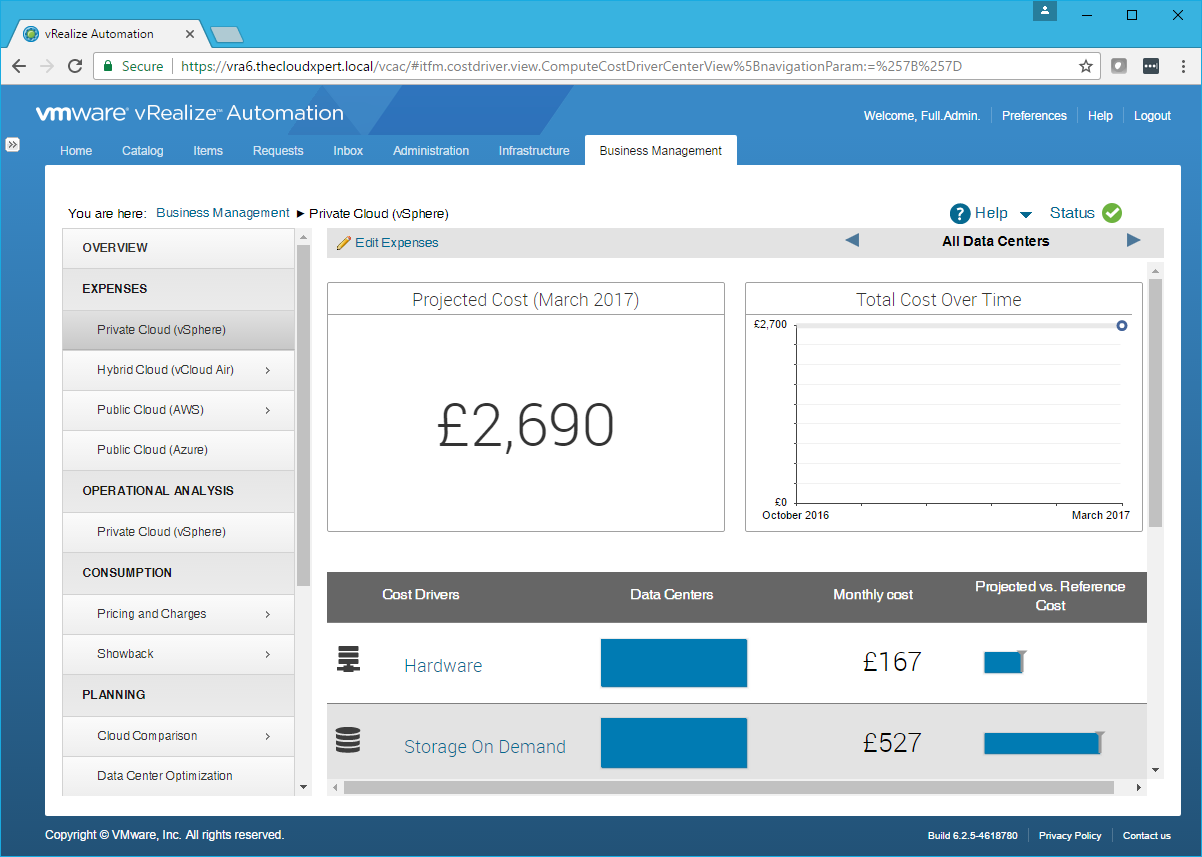Go to next data center arrow
This screenshot has height=857, width=1202.
(x=1133, y=240)
